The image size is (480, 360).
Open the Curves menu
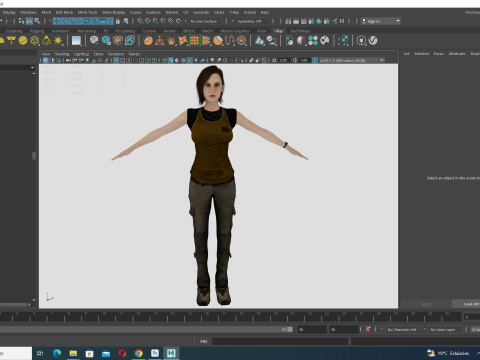pos(135,12)
